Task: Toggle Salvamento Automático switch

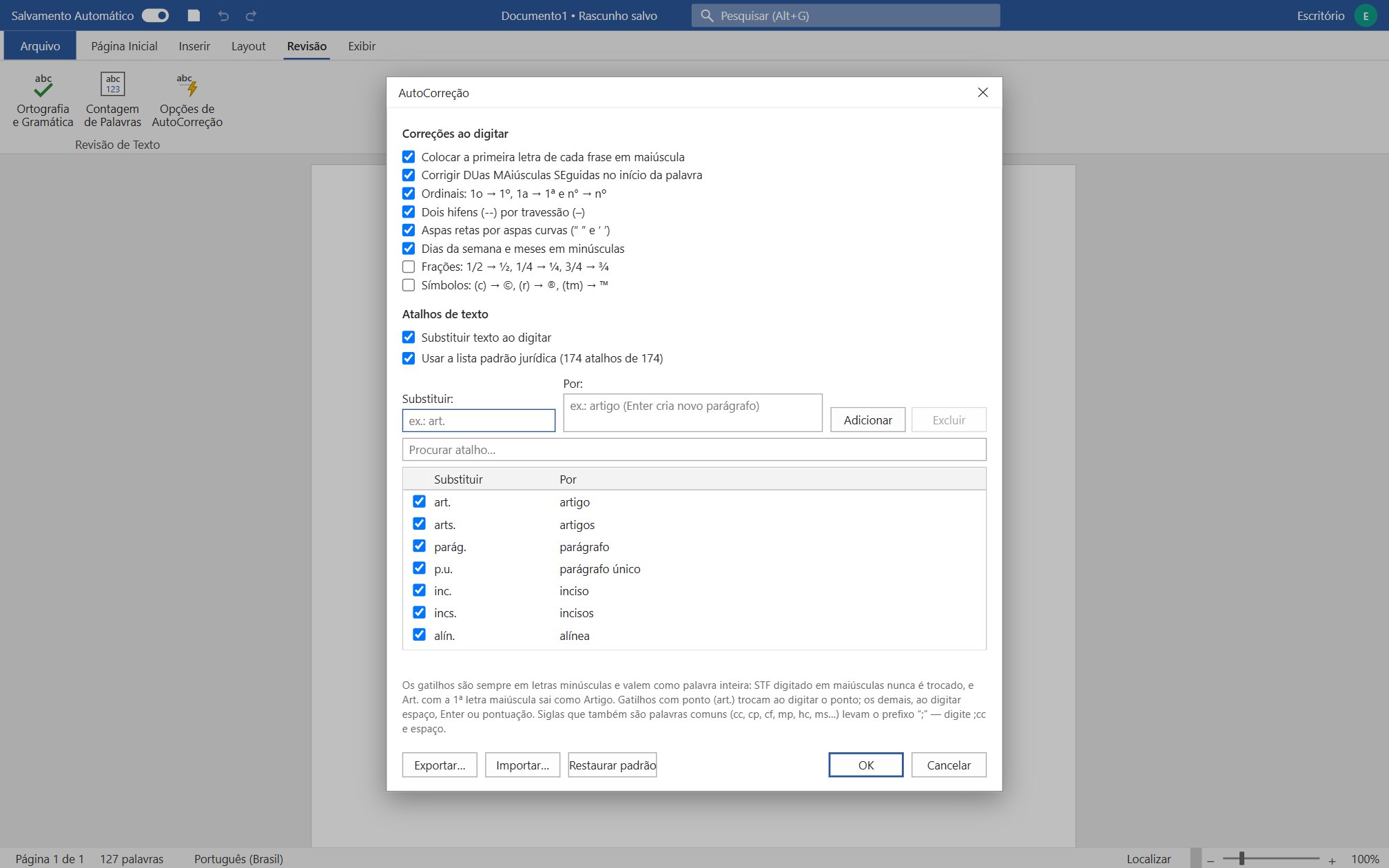Action: tap(156, 15)
